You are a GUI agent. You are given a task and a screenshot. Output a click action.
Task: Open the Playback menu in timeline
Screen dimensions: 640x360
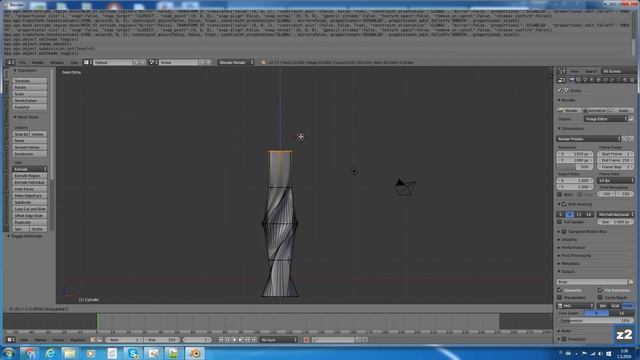tap(77, 340)
